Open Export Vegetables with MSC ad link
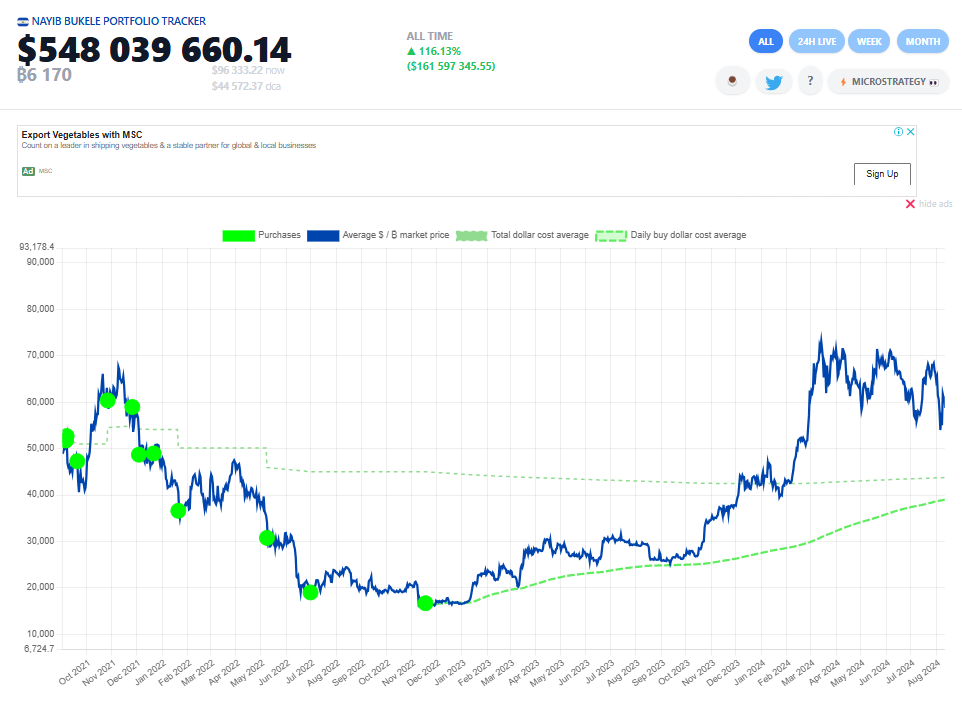The image size is (962, 701). [82, 134]
